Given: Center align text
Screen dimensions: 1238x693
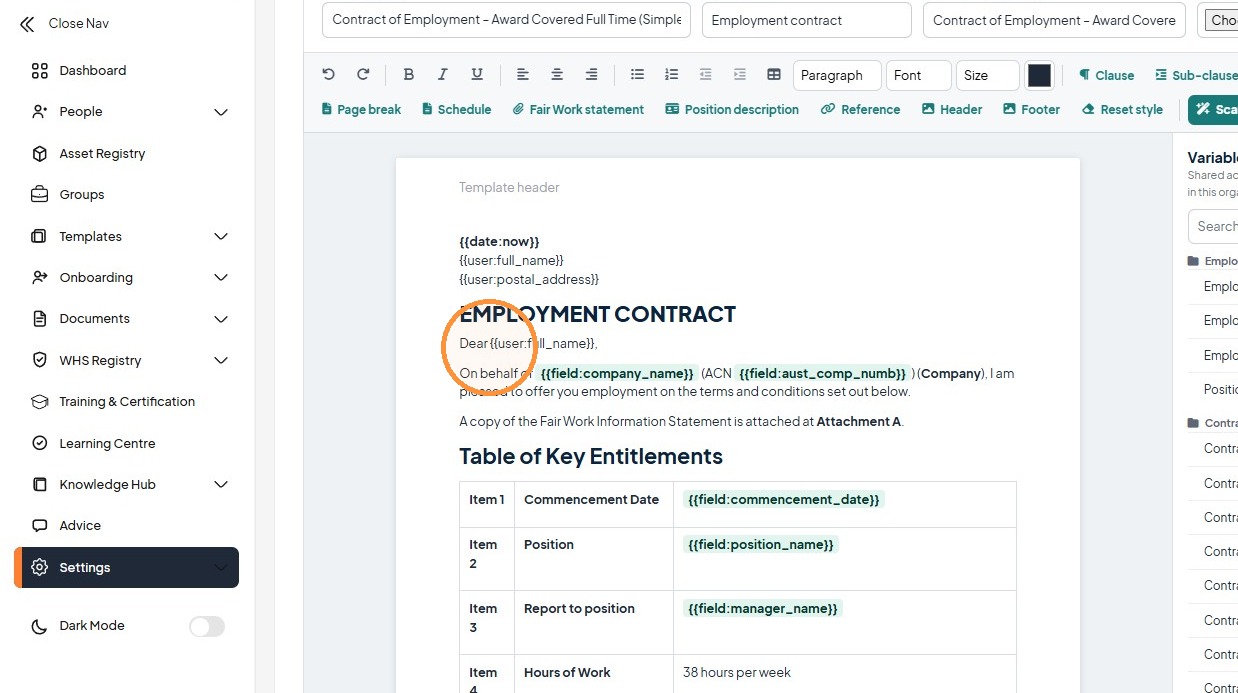Looking at the screenshot, I should [557, 75].
